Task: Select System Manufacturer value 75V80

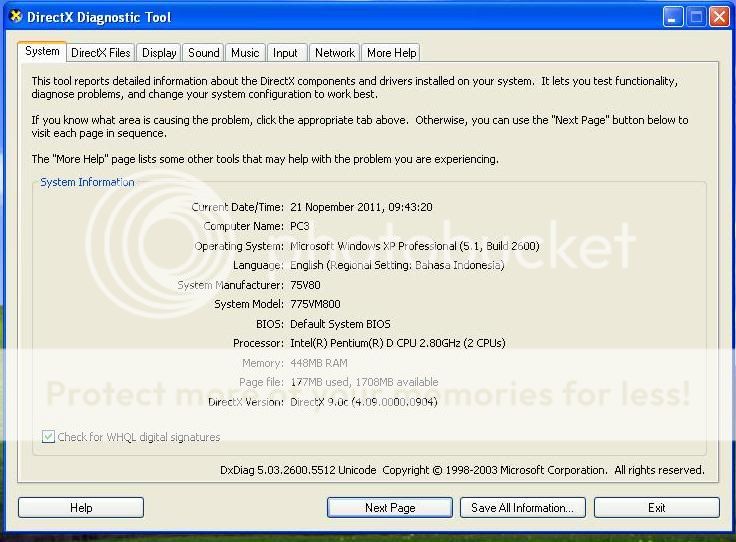Action: tap(305, 285)
